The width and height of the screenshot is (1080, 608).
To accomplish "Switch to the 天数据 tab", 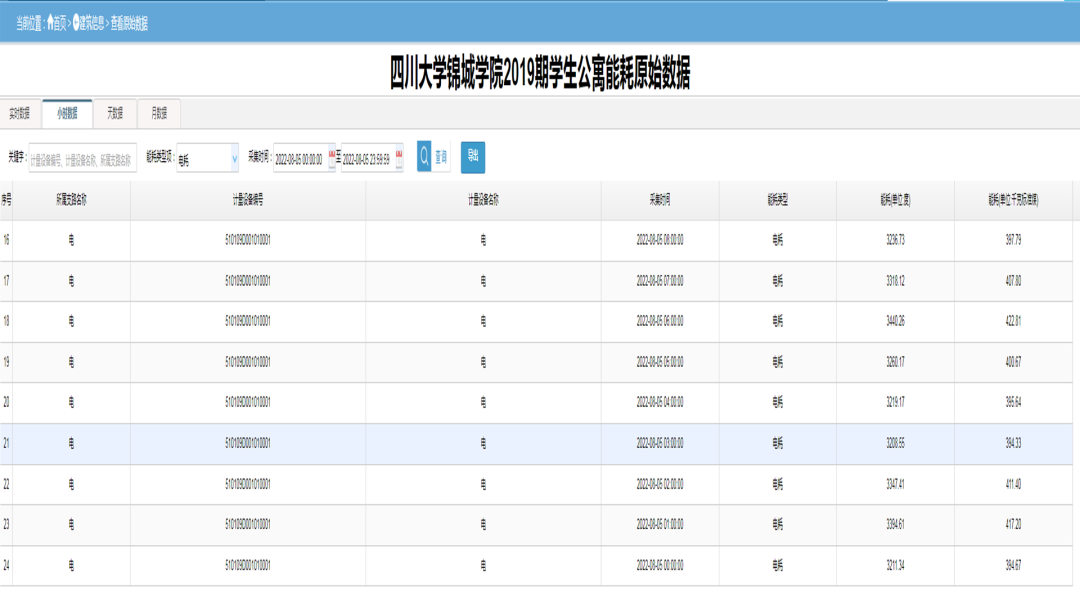I will [x=114, y=114].
